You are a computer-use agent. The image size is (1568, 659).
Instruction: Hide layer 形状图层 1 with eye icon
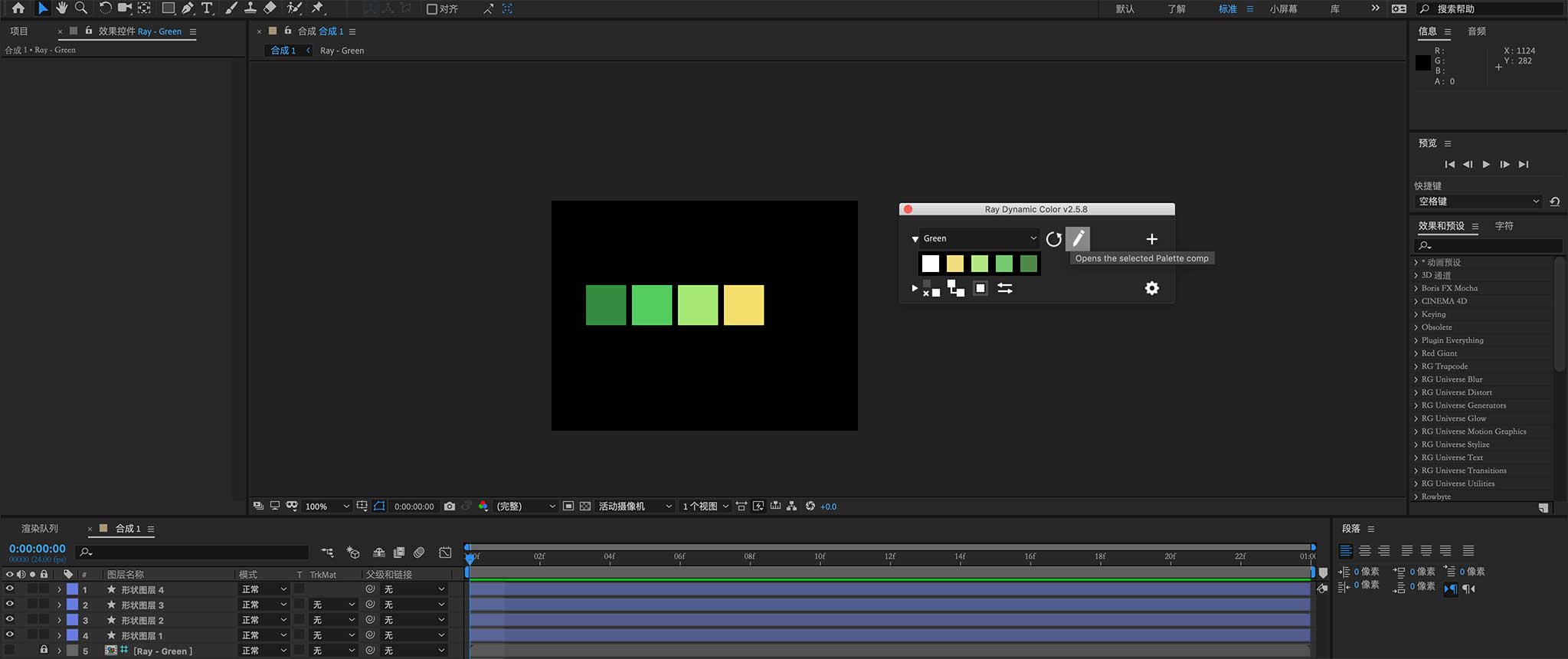[x=9, y=635]
